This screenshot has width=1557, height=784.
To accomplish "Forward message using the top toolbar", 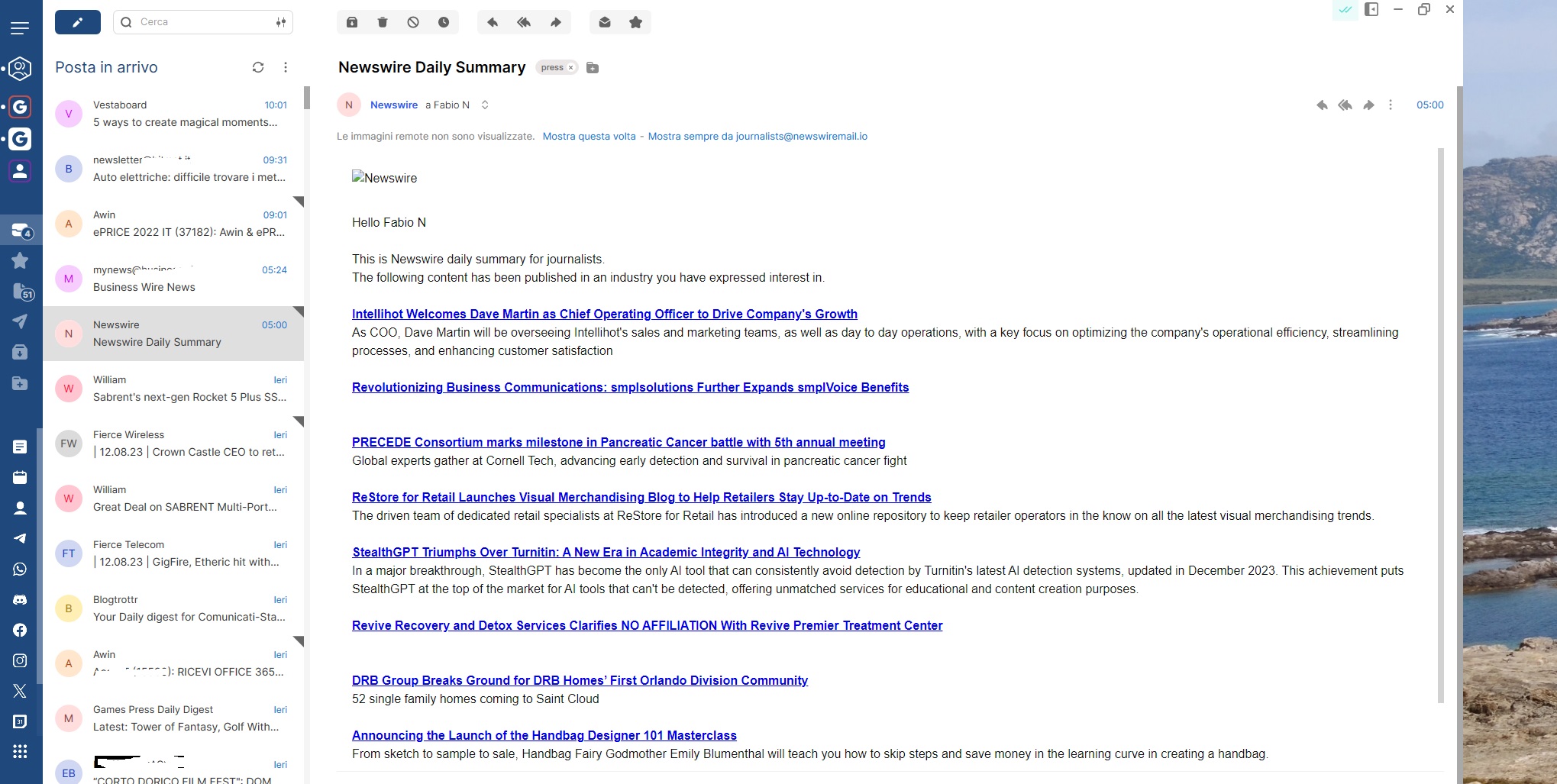I will 556,22.
